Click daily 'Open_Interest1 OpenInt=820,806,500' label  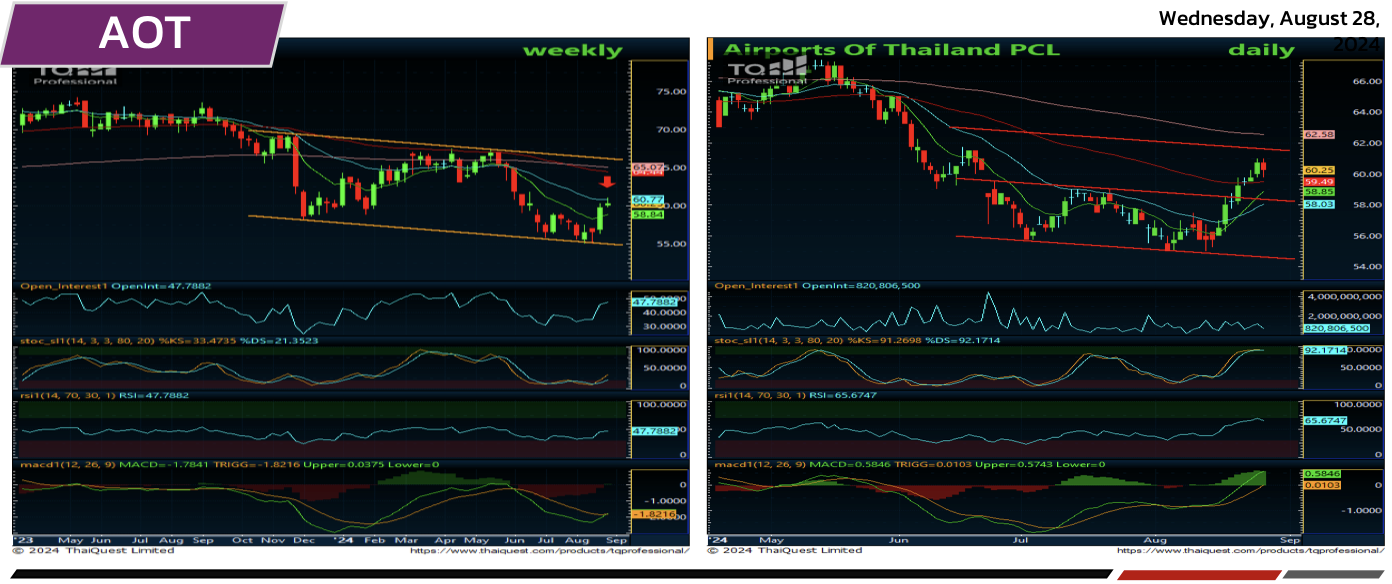(817, 285)
